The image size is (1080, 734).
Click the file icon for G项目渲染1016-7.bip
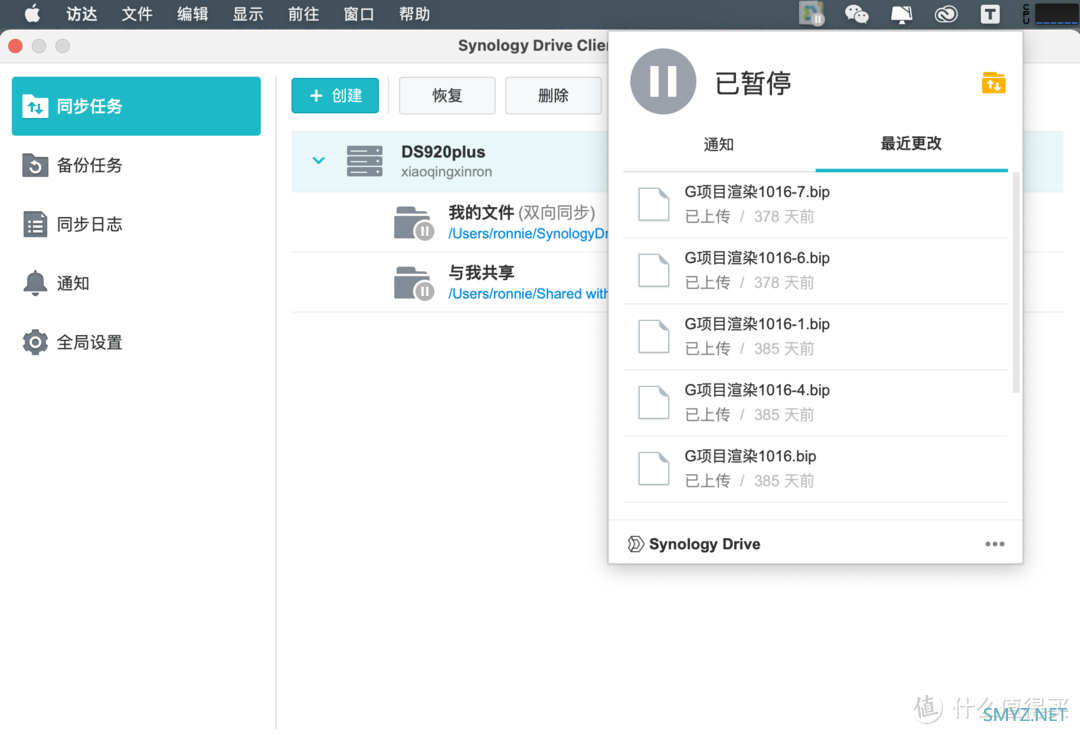653,204
